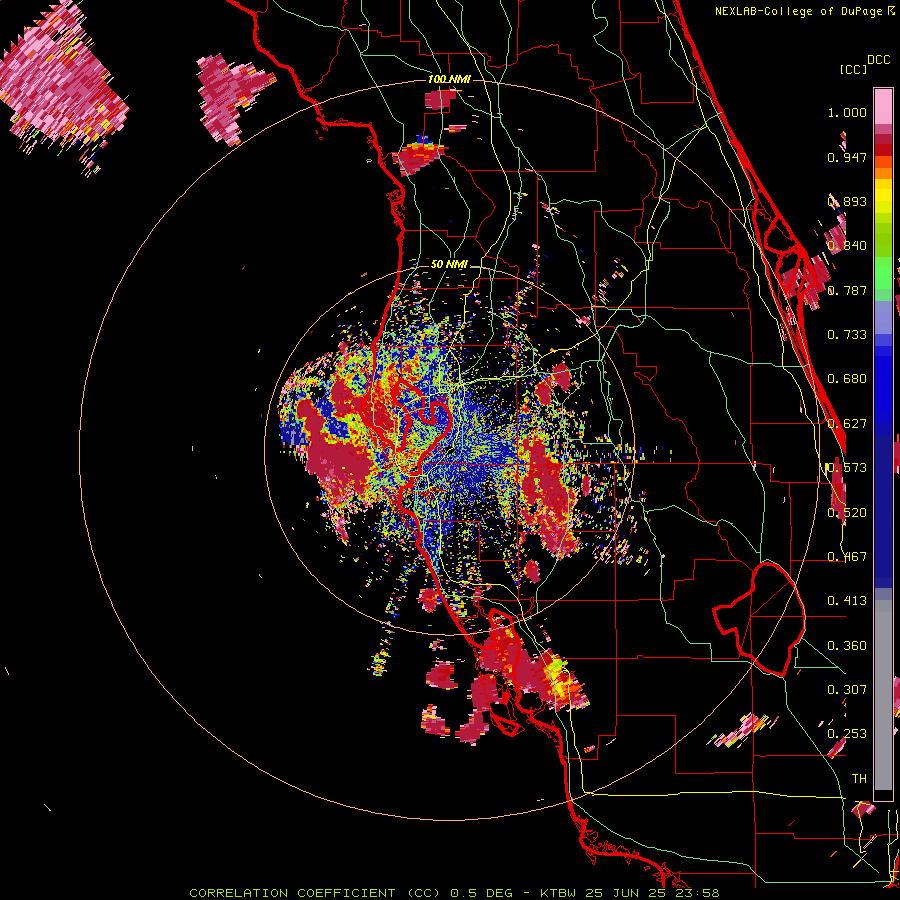
Task: Select the 0.413 scale value
Action: coord(847,601)
